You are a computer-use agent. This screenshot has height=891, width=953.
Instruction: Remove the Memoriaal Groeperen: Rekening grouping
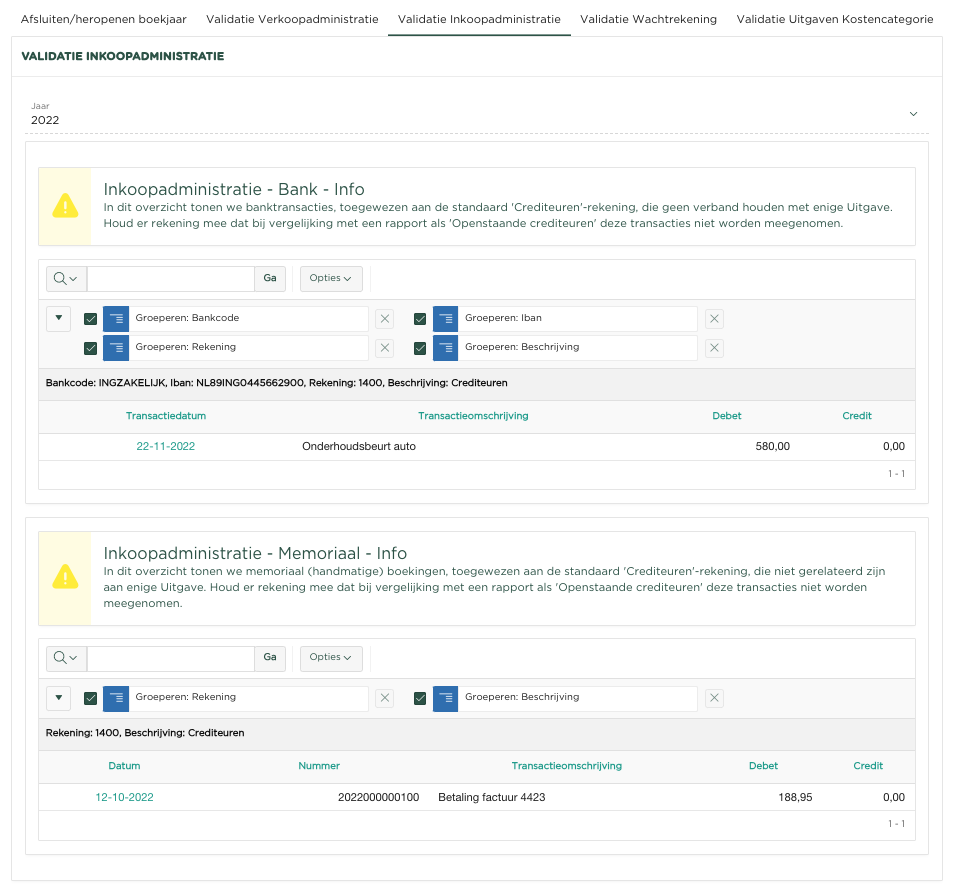[385, 698]
